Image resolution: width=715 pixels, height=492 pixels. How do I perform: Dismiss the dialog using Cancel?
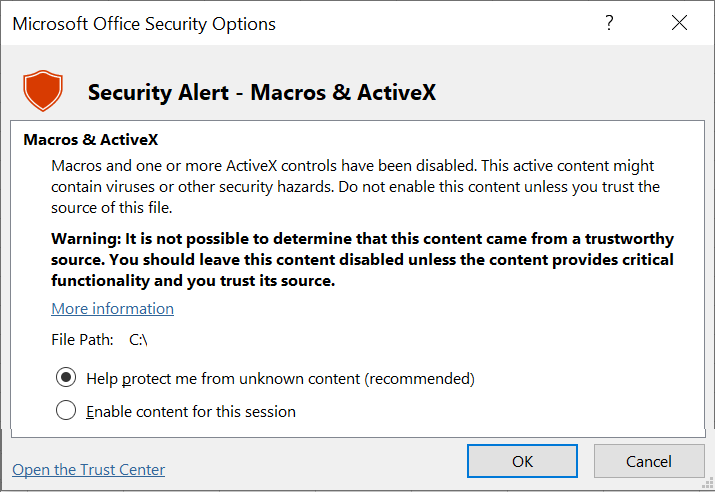(x=648, y=461)
